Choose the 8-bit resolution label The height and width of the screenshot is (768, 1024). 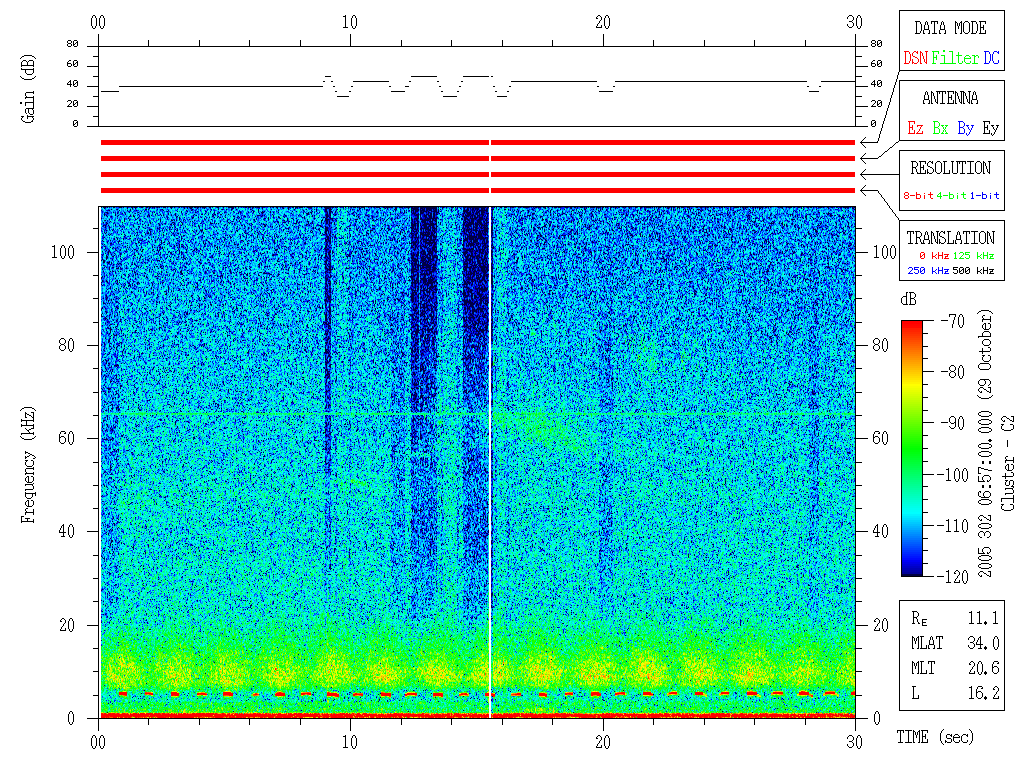coord(918,195)
